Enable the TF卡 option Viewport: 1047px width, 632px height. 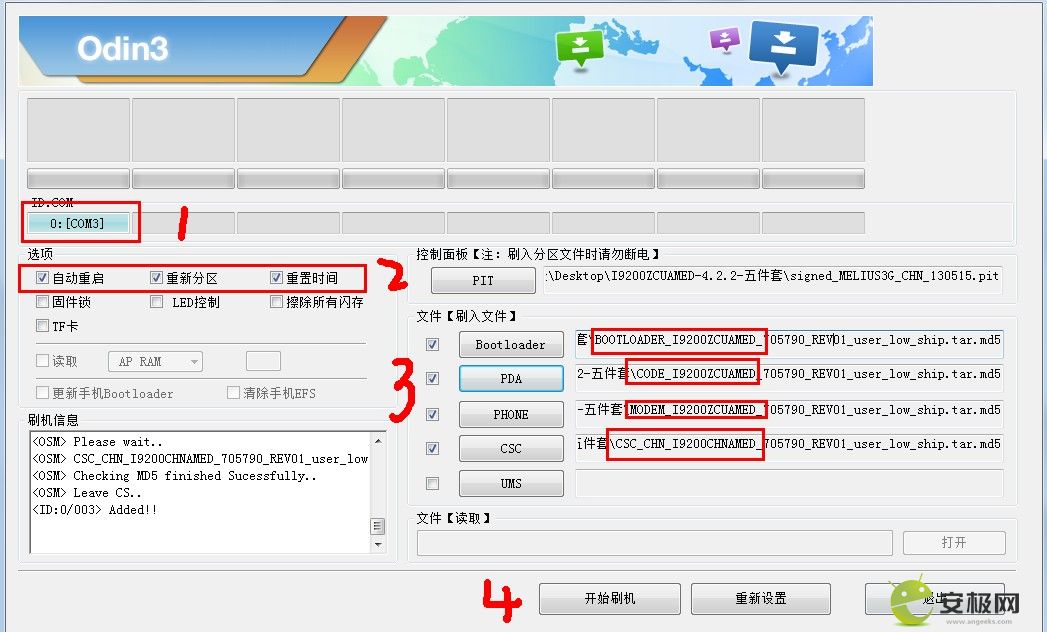tap(43, 326)
